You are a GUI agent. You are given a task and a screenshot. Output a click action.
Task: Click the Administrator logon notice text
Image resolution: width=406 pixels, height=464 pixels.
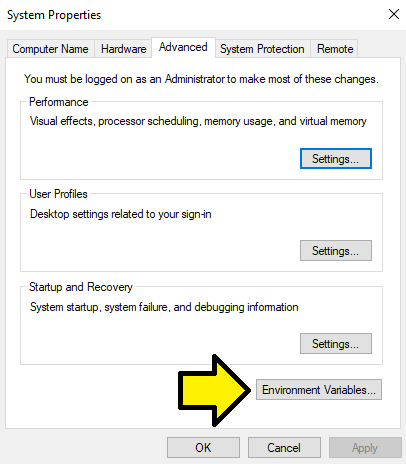click(201, 79)
